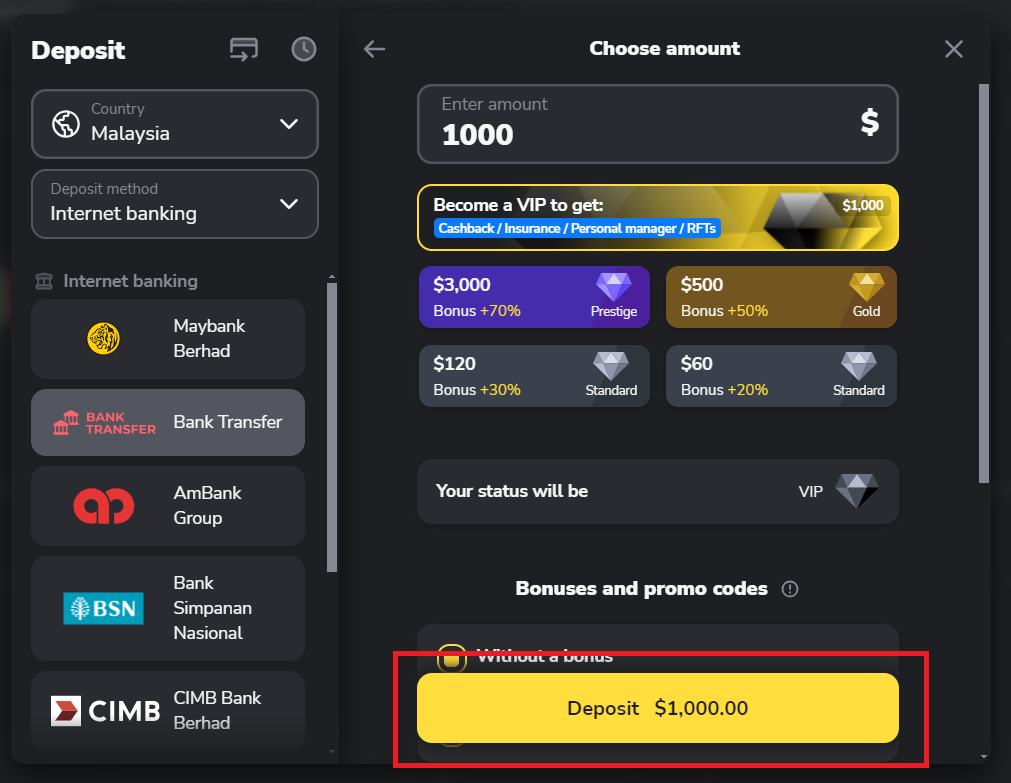Click the Become a VIP banner
The height and width of the screenshot is (783, 1011).
pyautogui.click(x=657, y=217)
